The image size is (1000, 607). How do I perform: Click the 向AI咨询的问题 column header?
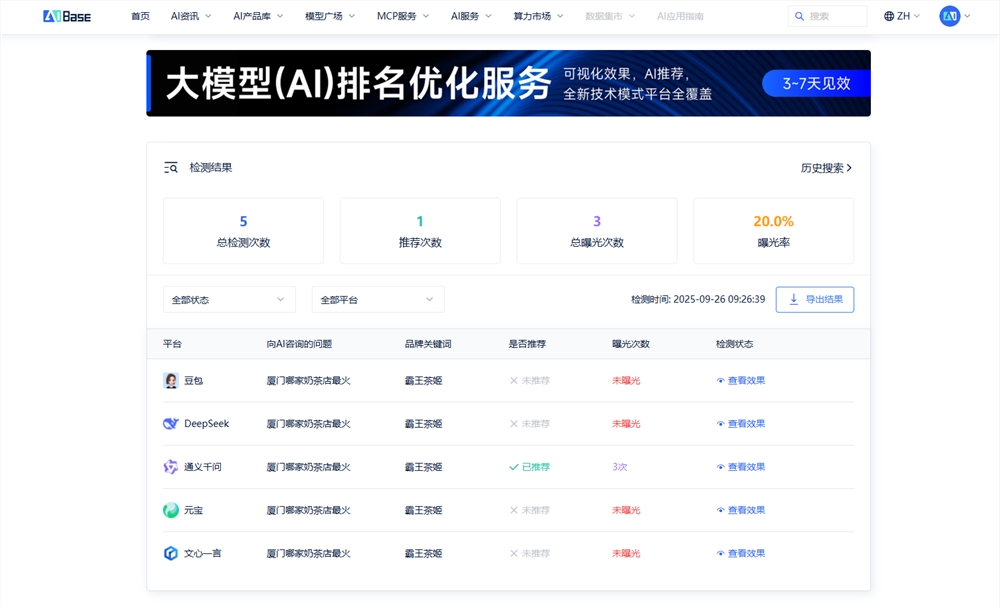299,344
